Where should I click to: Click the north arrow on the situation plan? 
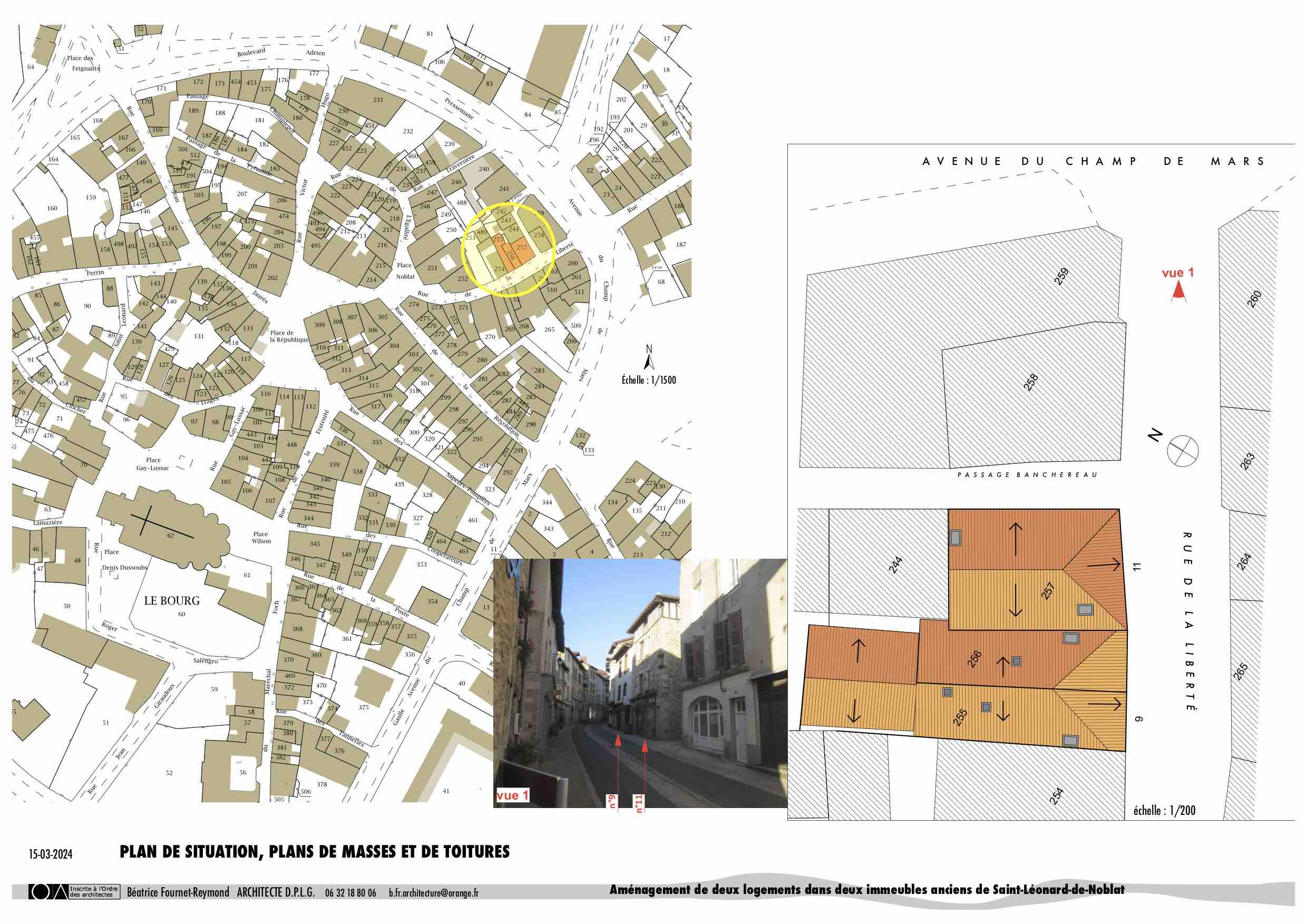click(x=648, y=362)
